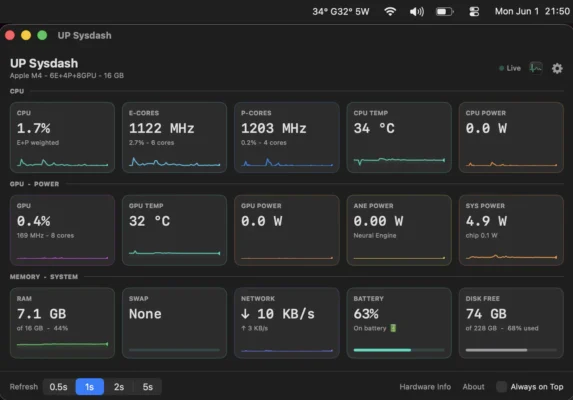Switch refresh interval to 5s
This screenshot has height=400, width=573.
tap(148, 387)
